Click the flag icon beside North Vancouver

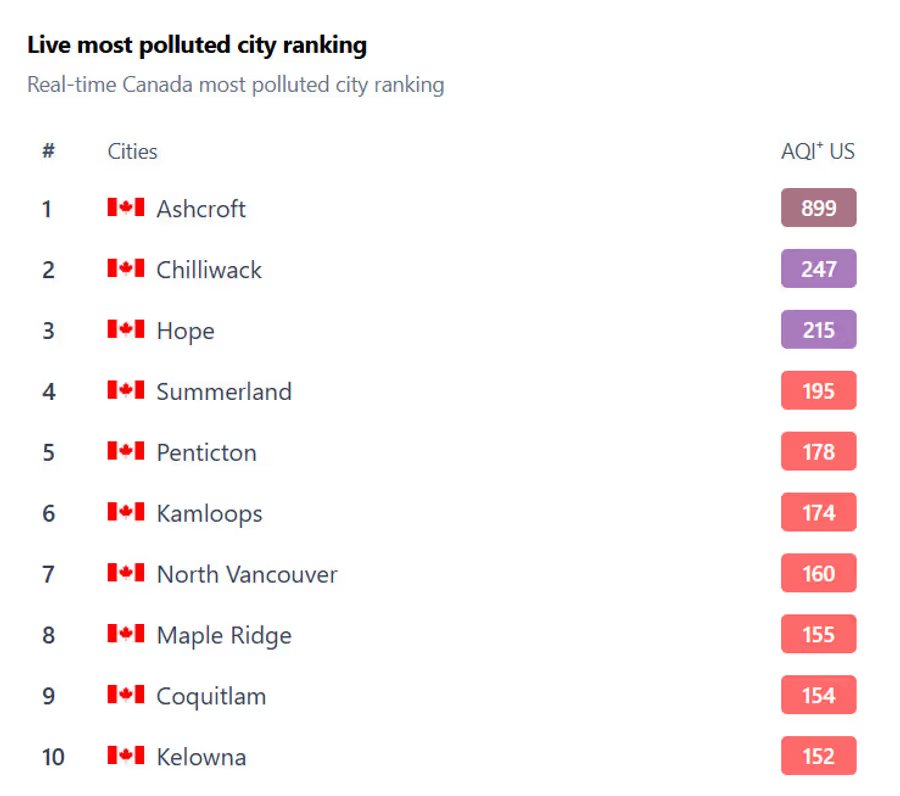click(x=126, y=572)
